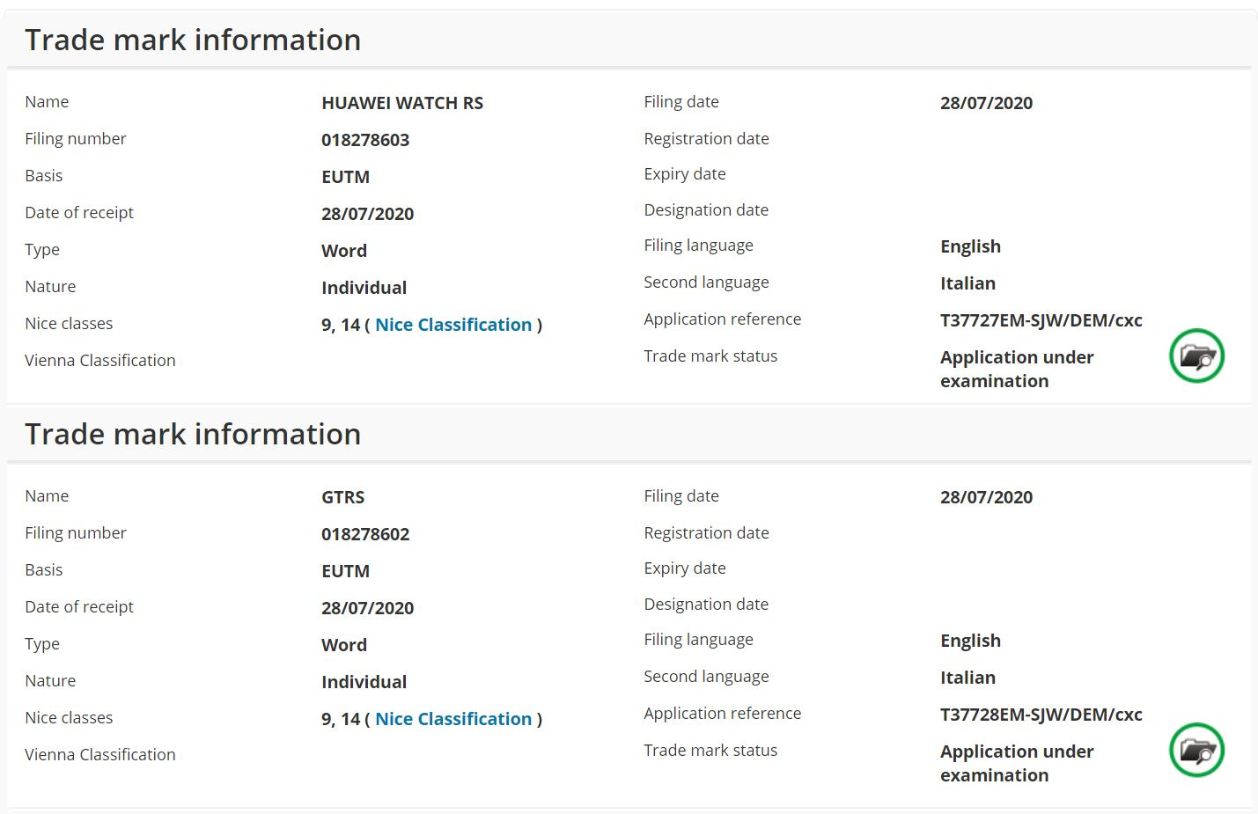Click the 'Trade mark information' heading above GTRS
This screenshot has width=1258, height=814.
193,434
